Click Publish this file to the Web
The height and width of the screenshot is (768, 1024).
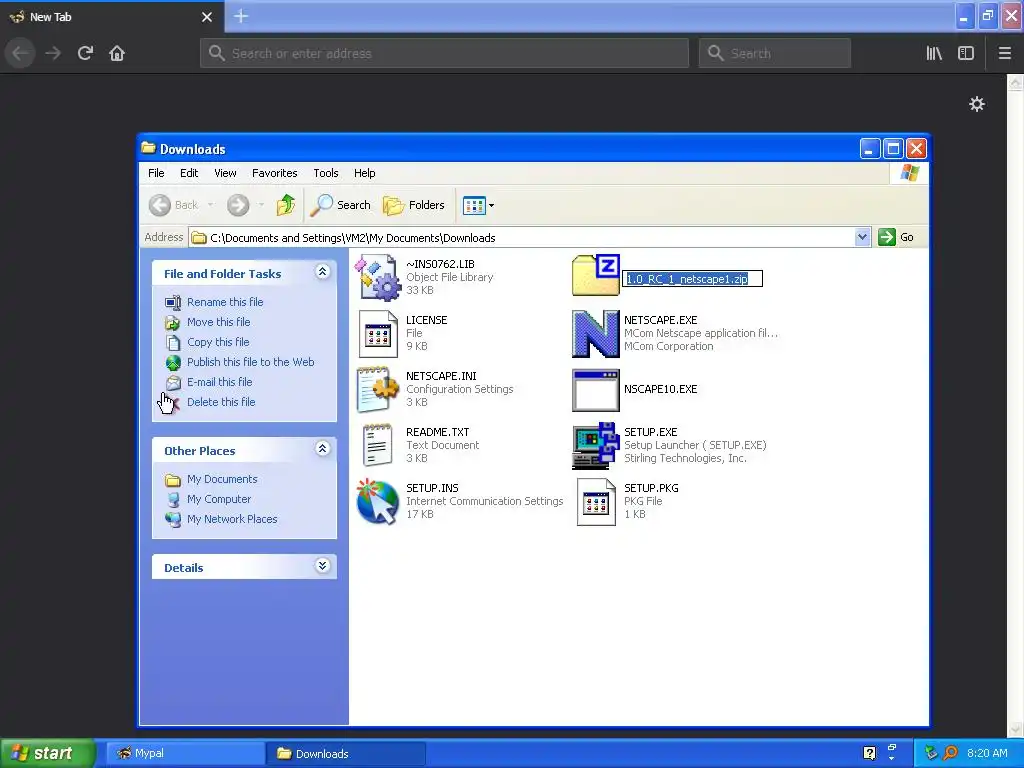tap(250, 362)
